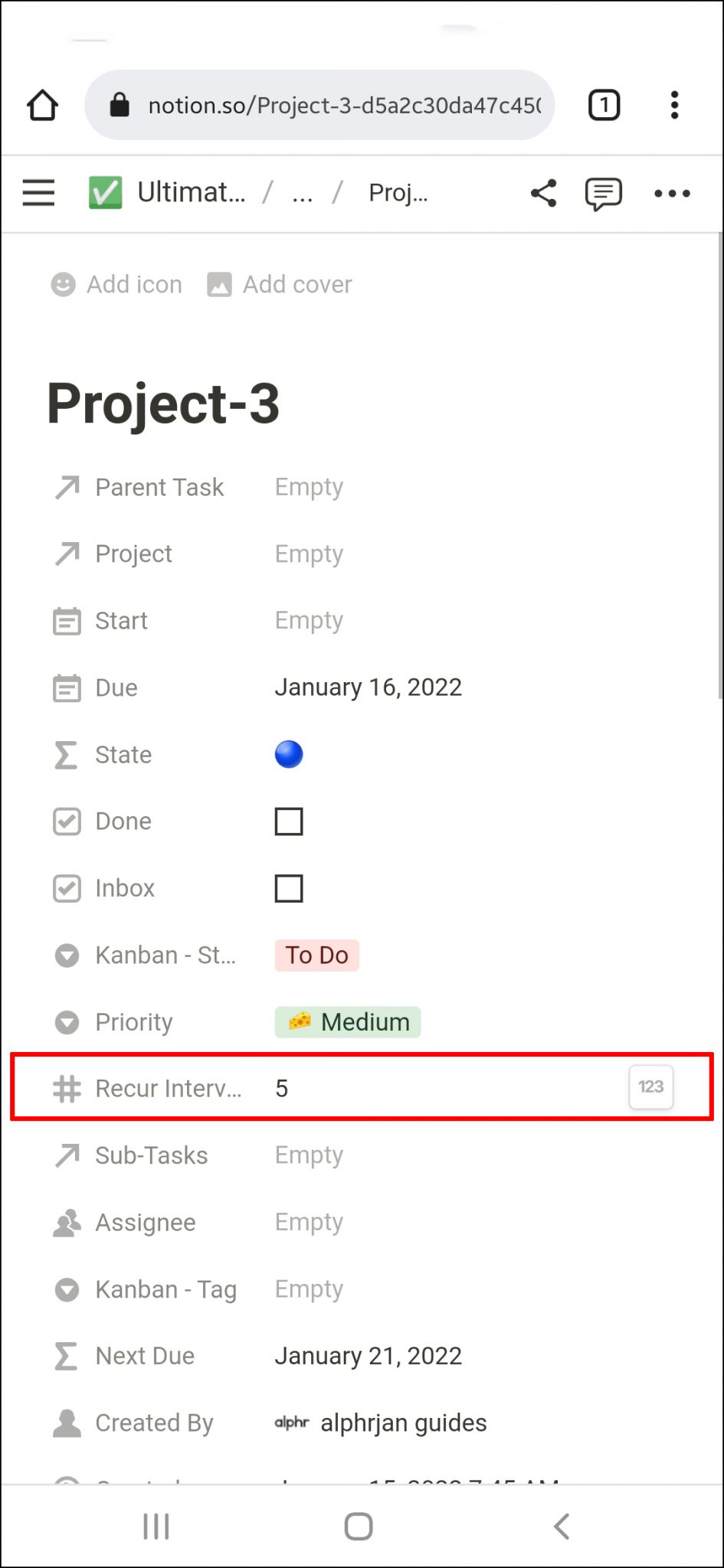
Task: Open the share menu for Project-3
Action: point(543,194)
